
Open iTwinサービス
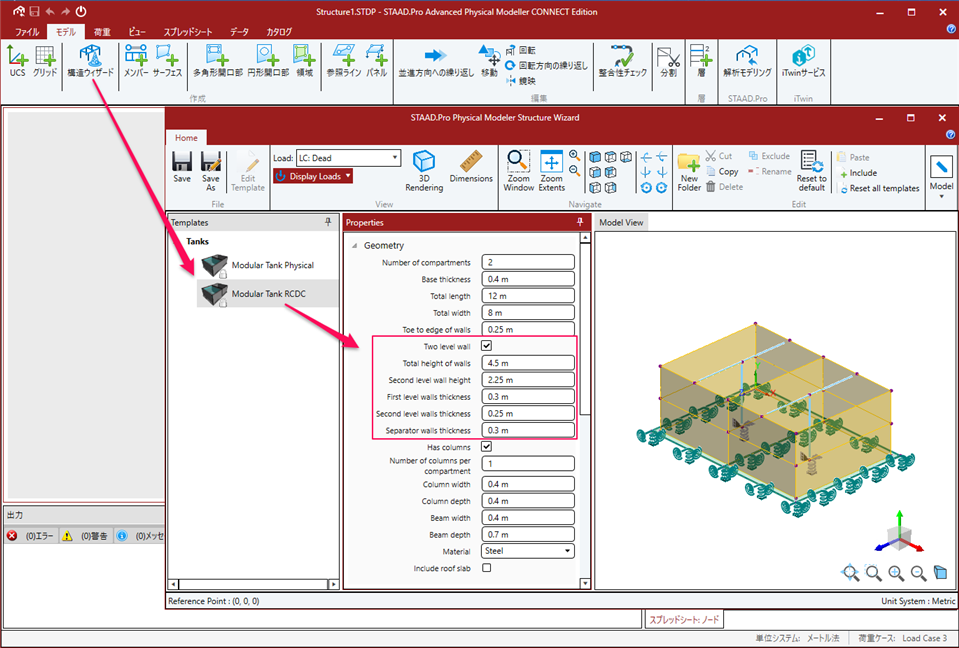[x=803, y=61]
